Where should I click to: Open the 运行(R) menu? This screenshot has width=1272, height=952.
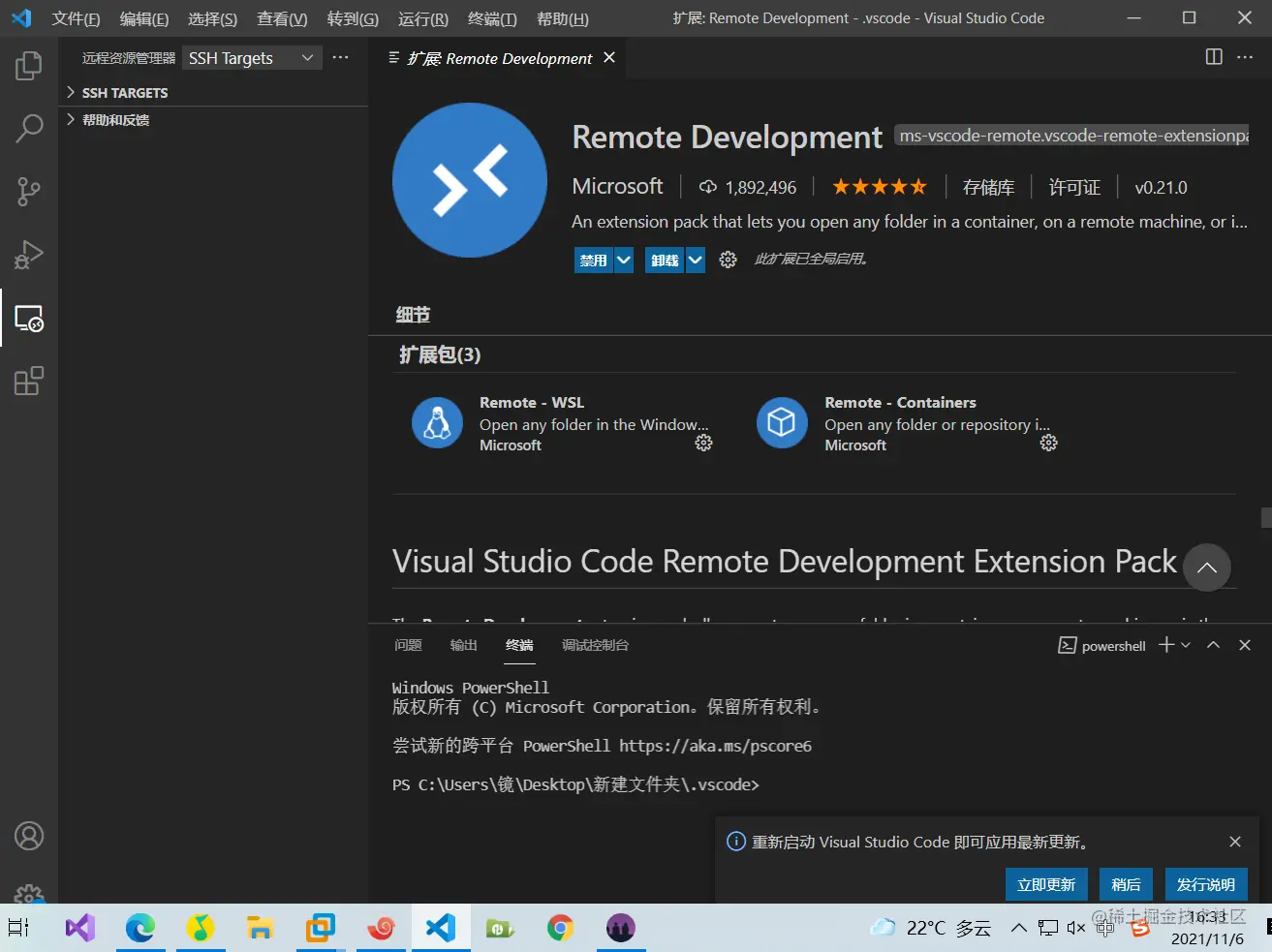pos(423,18)
